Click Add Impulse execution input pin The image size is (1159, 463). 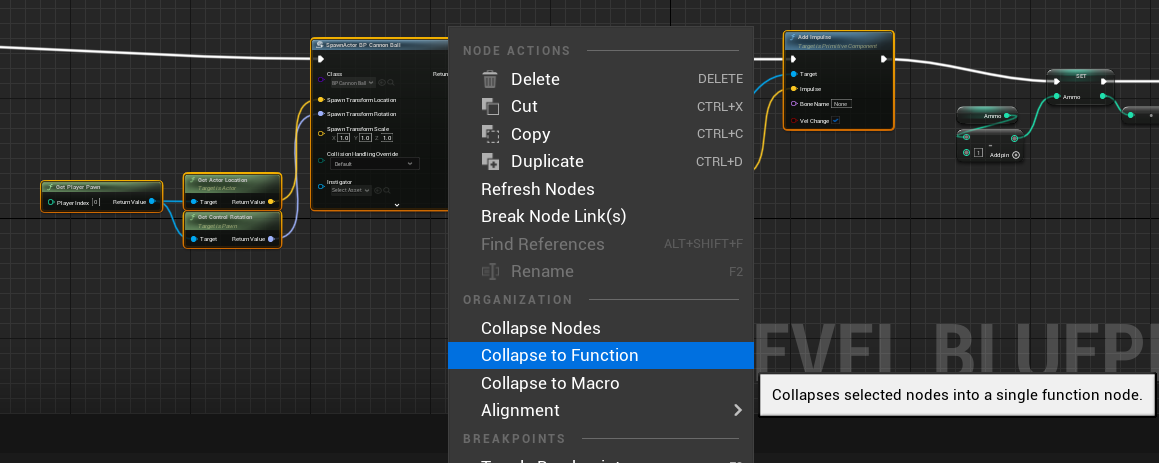(794, 59)
